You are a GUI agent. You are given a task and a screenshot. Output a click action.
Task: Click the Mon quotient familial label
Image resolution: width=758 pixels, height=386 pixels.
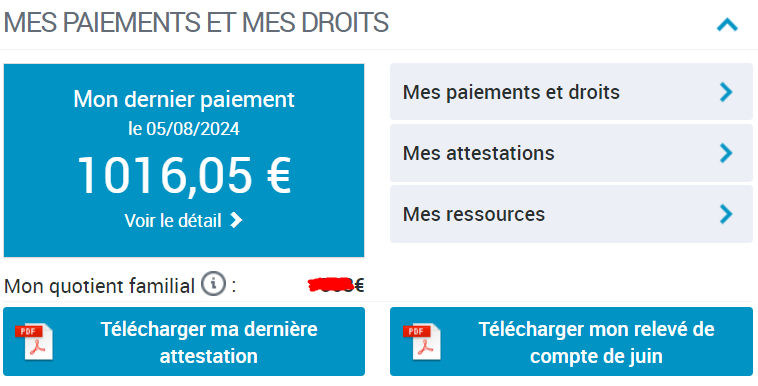99,286
